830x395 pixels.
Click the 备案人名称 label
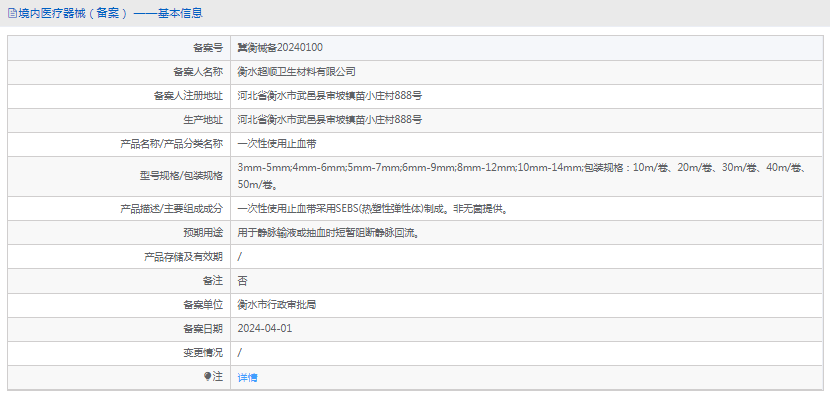[x=199, y=71]
